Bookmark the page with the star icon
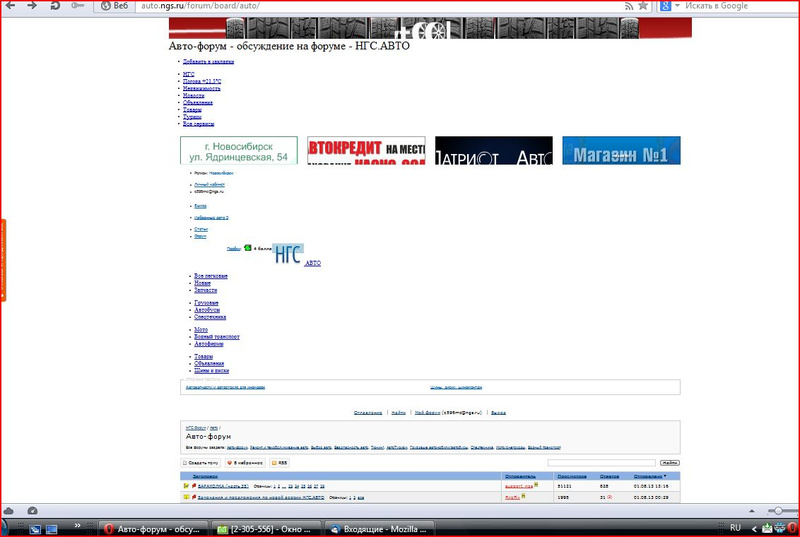Image resolution: width=800 pixels, height=537 pixels. 643,6
